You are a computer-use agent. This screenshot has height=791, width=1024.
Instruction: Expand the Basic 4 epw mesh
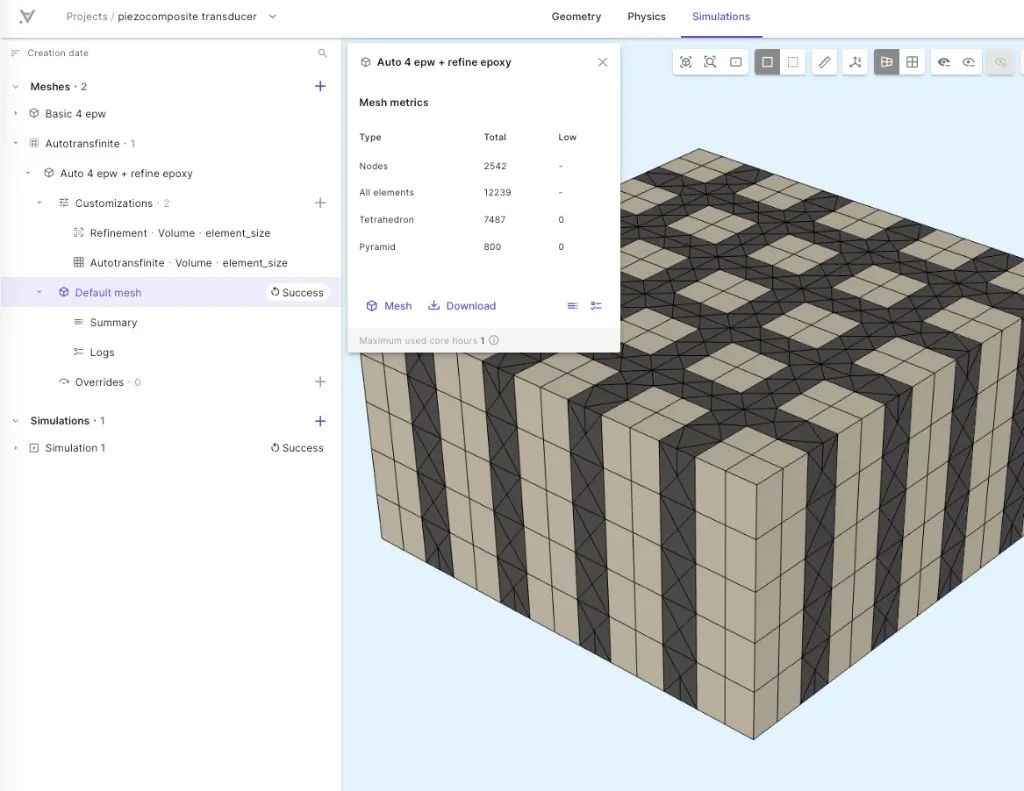coord(16,114)
